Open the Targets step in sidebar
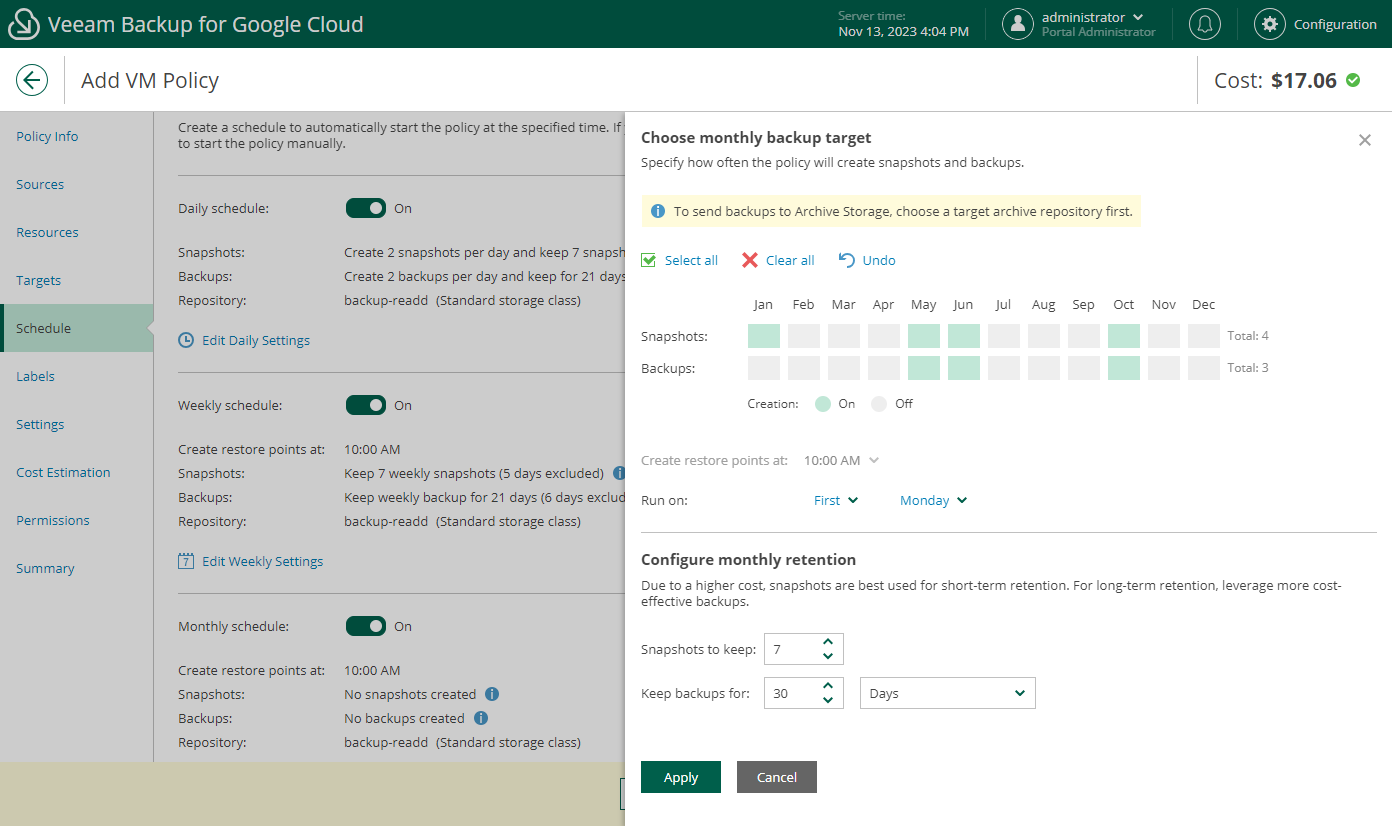1392x826 pixels. (38, 280)
